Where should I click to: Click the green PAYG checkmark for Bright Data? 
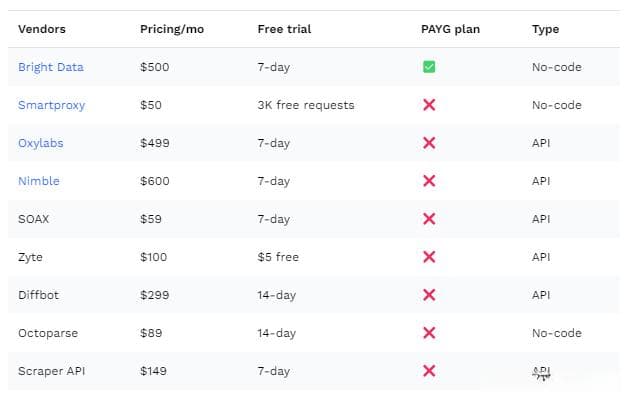429,67
